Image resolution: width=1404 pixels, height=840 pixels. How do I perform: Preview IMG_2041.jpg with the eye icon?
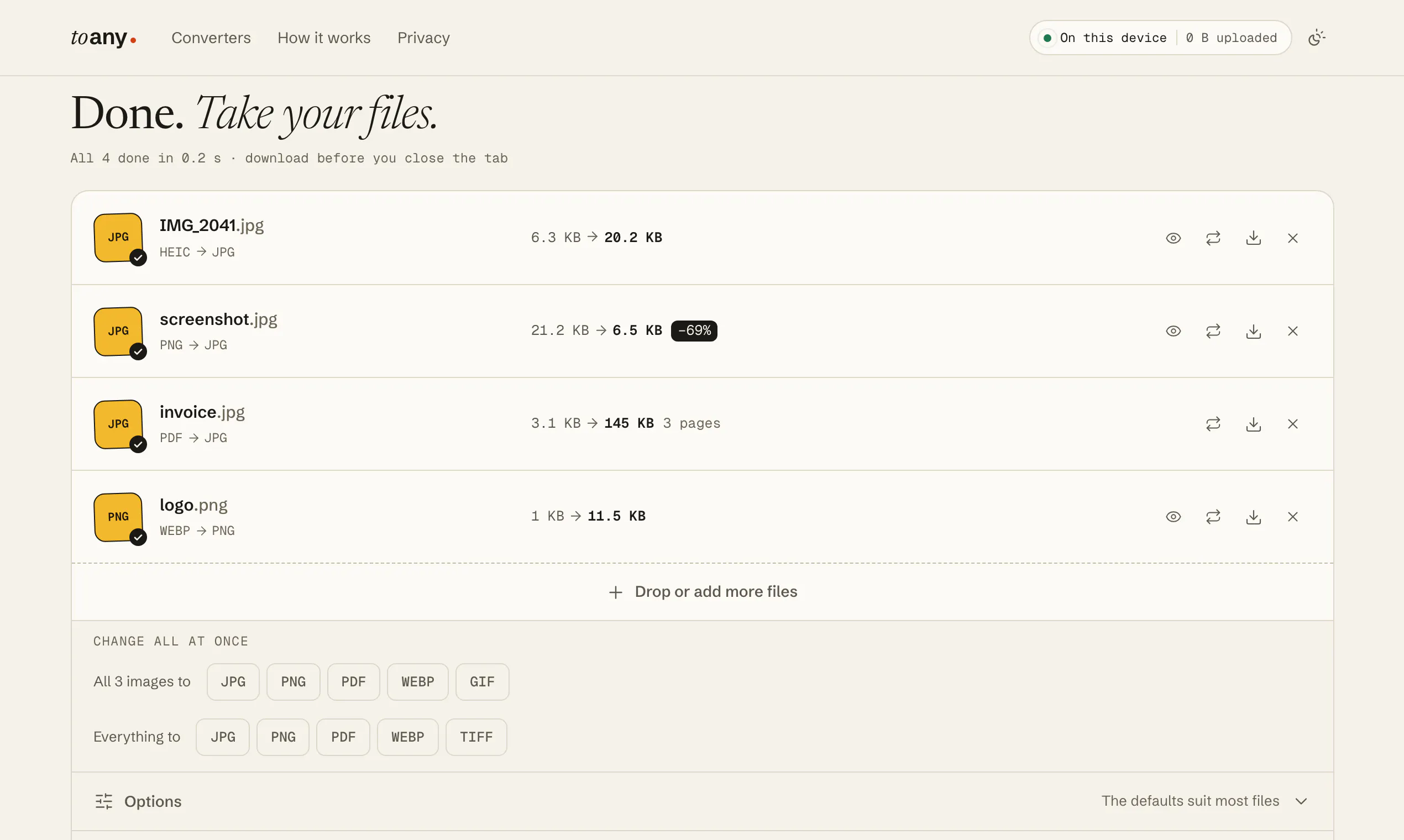click(x=1173, y=238)
